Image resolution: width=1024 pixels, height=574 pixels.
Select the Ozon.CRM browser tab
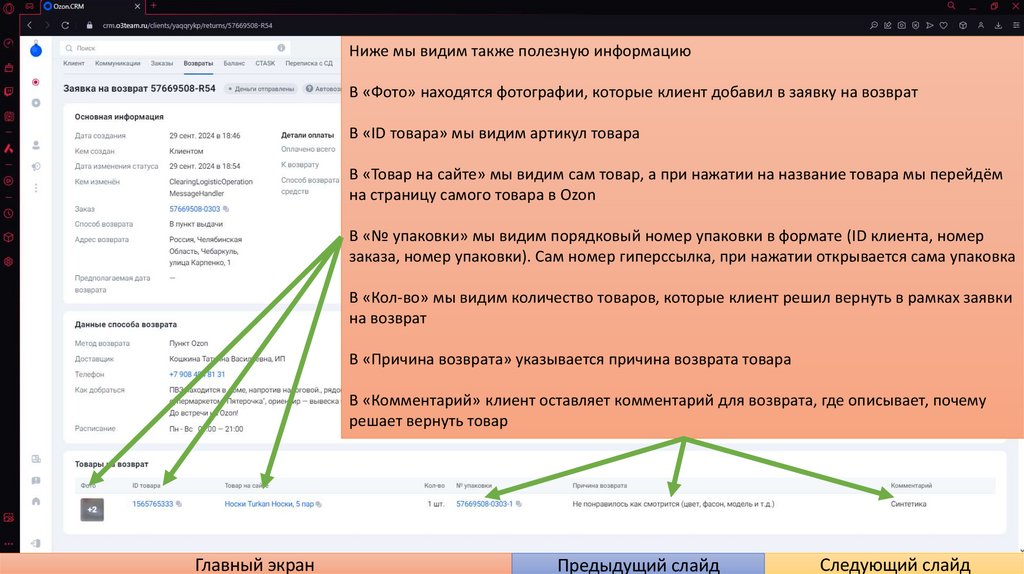click(x=92, y=6)
